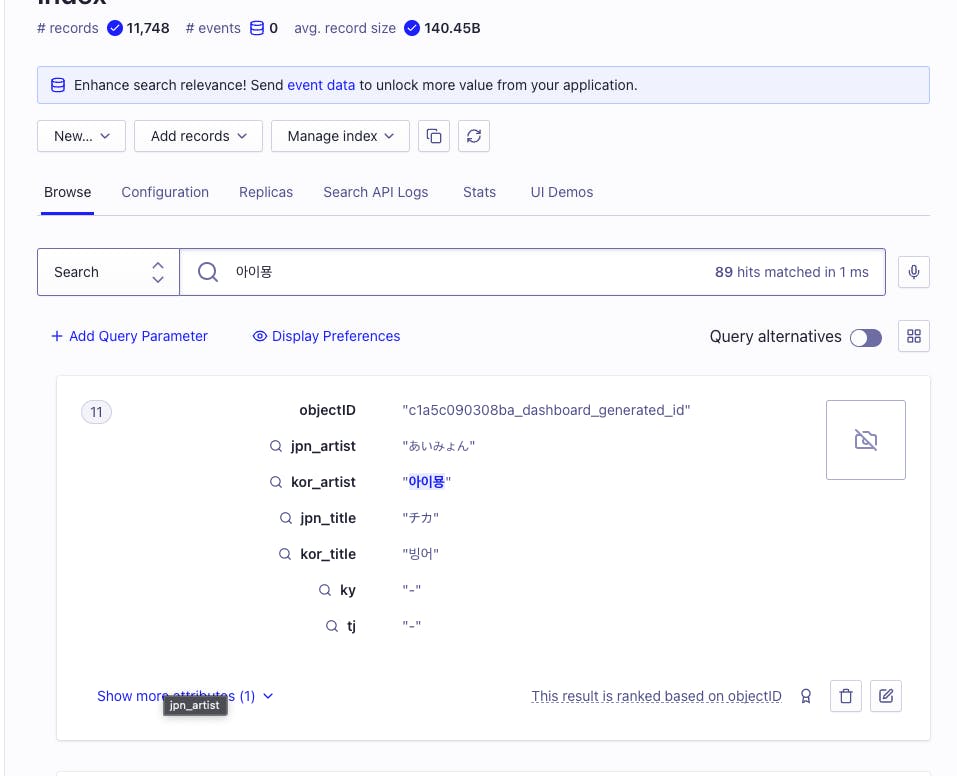Click the ranking info award icon
Image resolution: width=957 pixels, height=776 pixels.
tap(806, 696)
